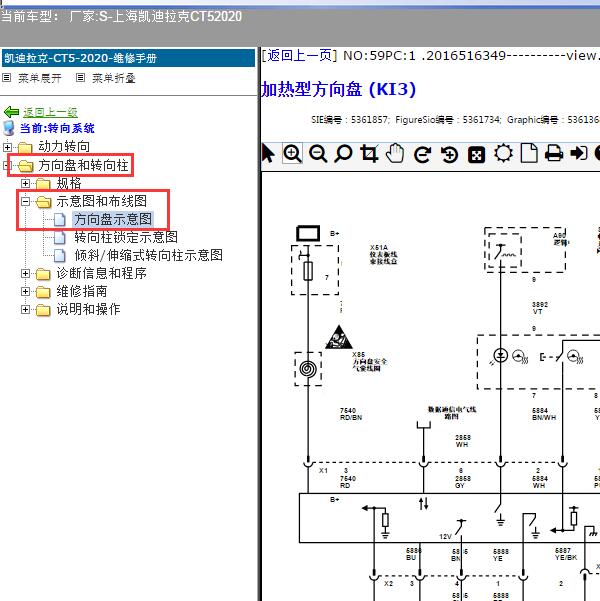600x601 pixels.
Task: Click the 转向柱锁定示意图 document icon
Action: click(x=60, y=238)
